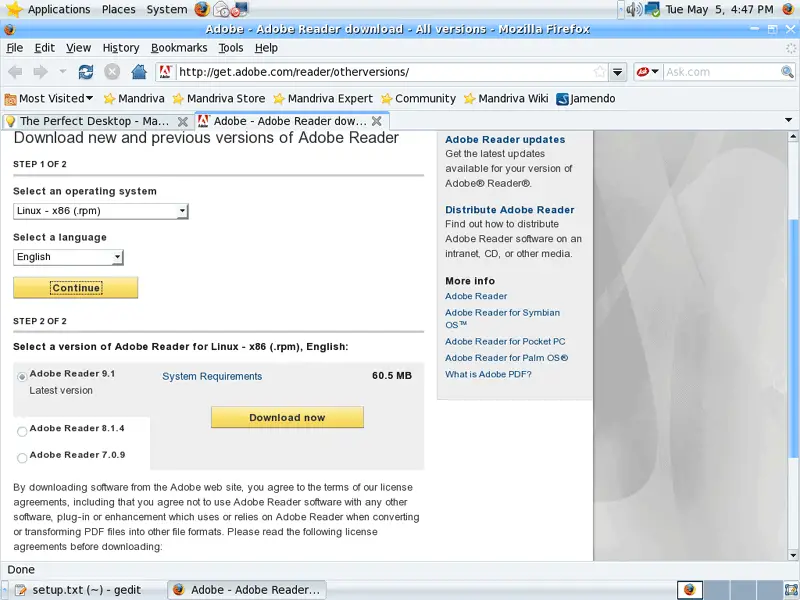Open the back/forward history dropdown arrow
The image size is (800, 600).
coord(62,72)
